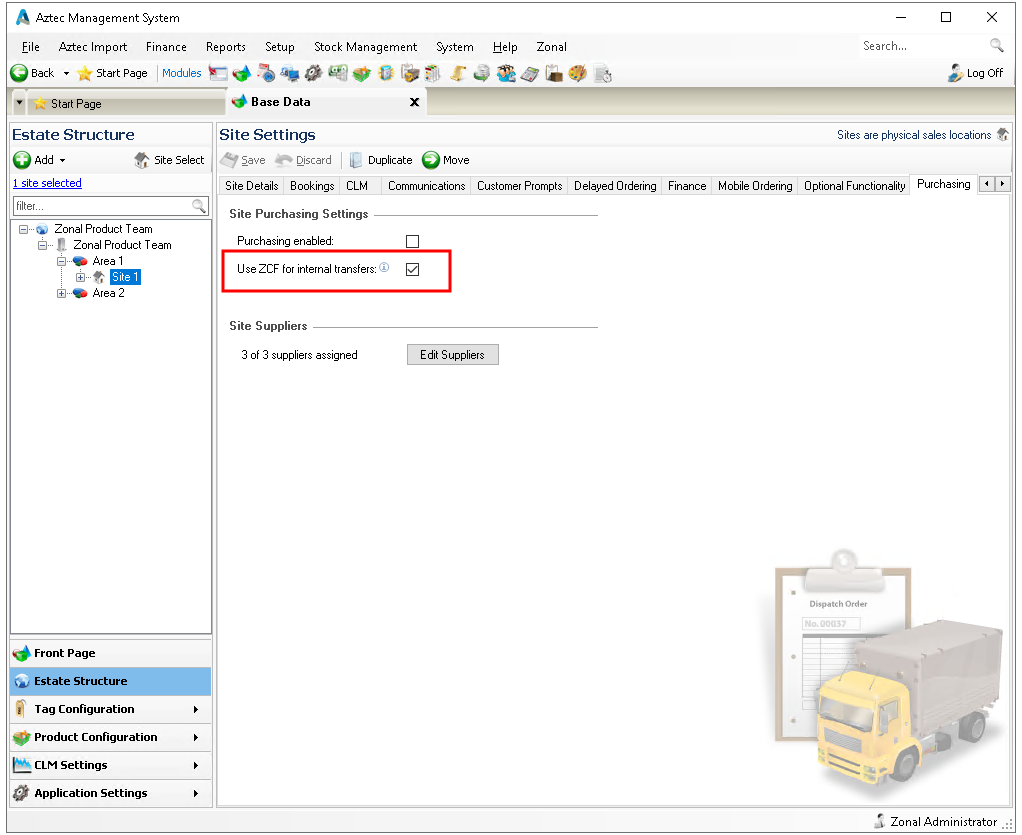Viewport: 1022px width, 835px height.
Task: Uncheck Use ZCF for internal transfers
Action: [x=413, y=269]
